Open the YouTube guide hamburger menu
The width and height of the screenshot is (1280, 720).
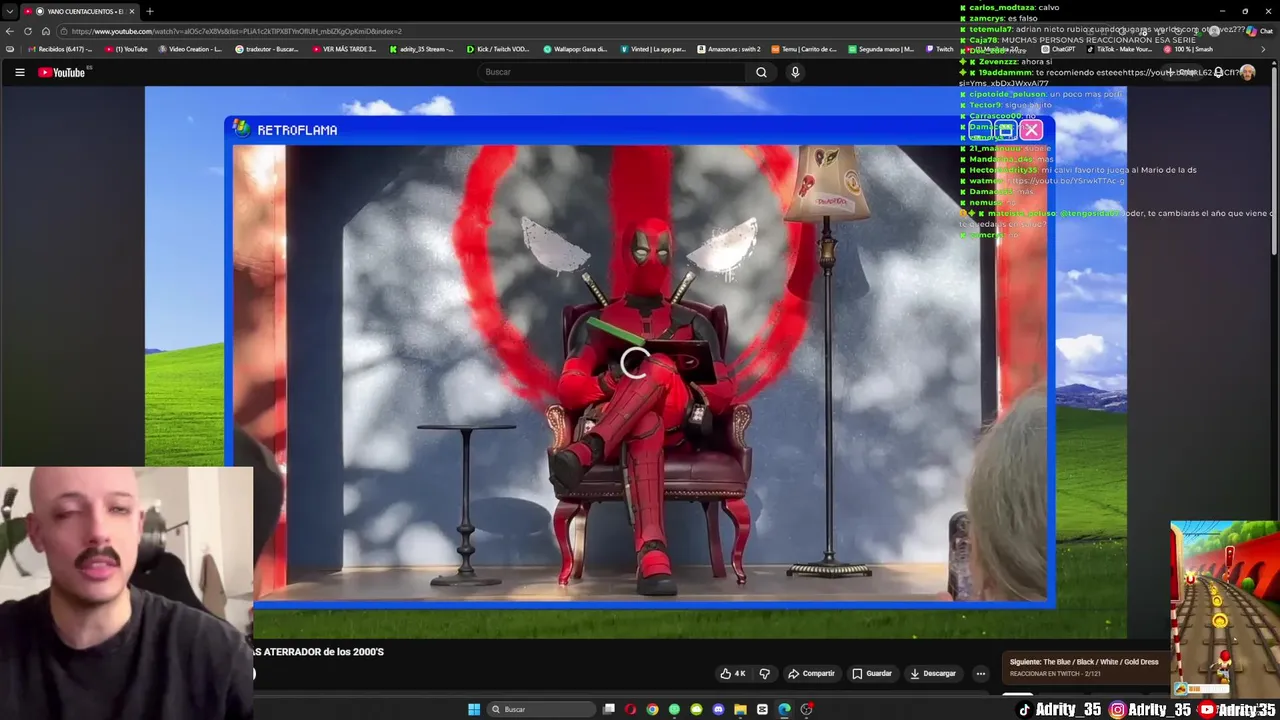(19, 72)
